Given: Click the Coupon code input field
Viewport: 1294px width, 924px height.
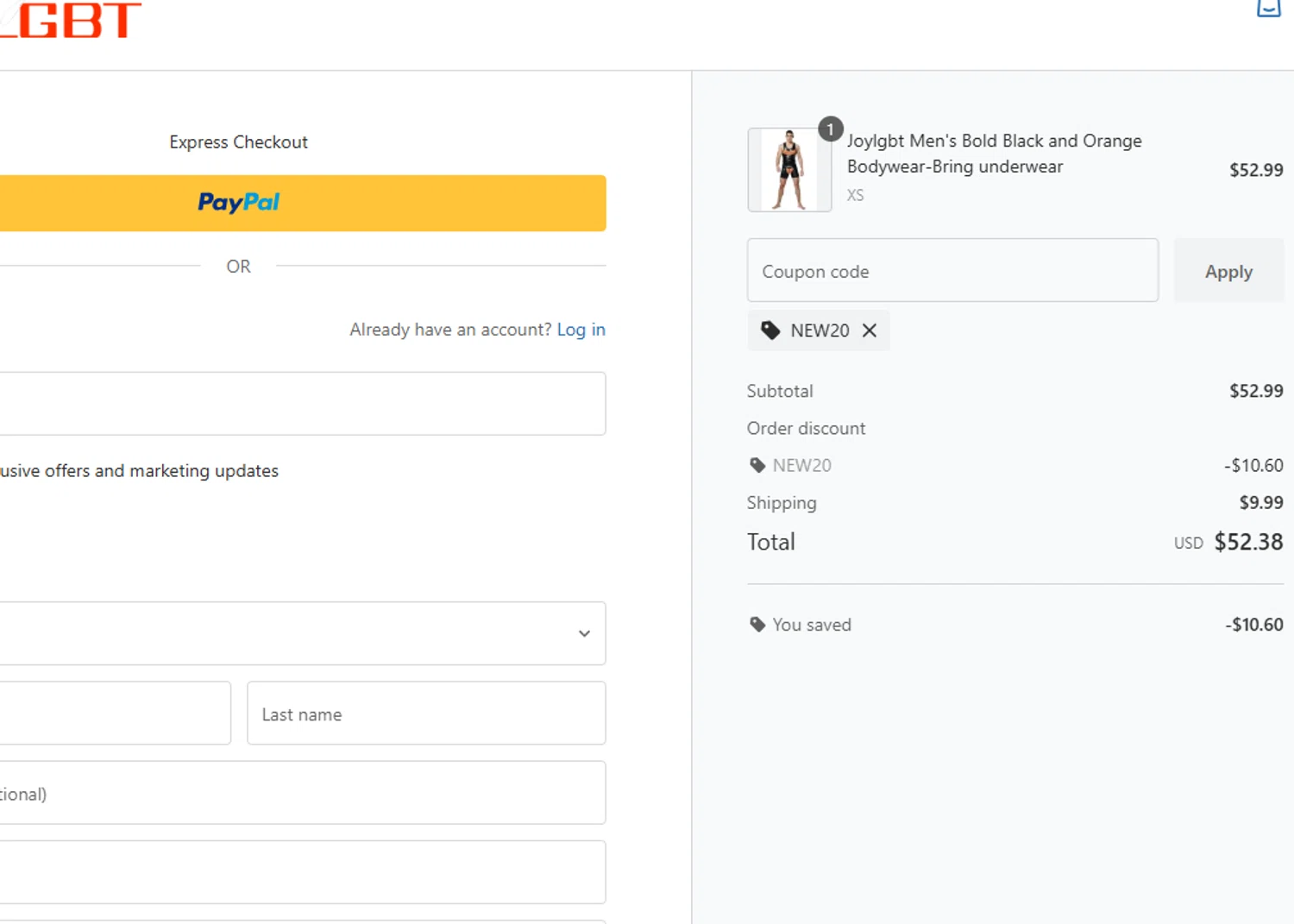Looking at the screenshot, I should (x=952, y=271).
